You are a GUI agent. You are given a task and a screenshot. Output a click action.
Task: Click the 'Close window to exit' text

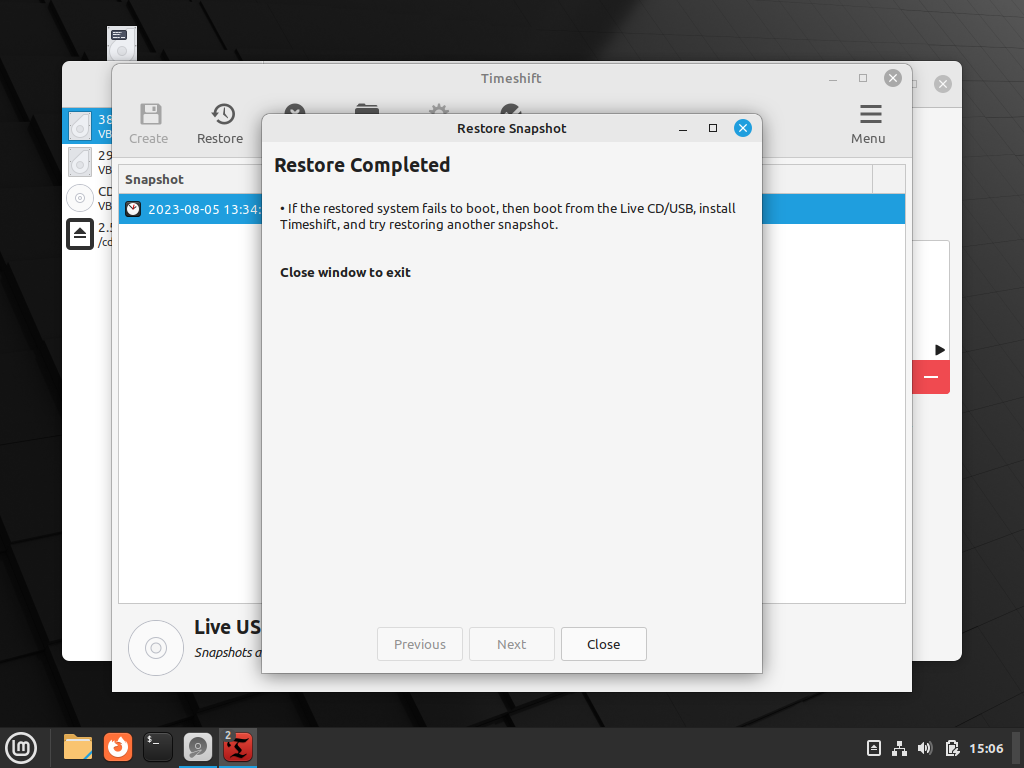tap(345, 272)
